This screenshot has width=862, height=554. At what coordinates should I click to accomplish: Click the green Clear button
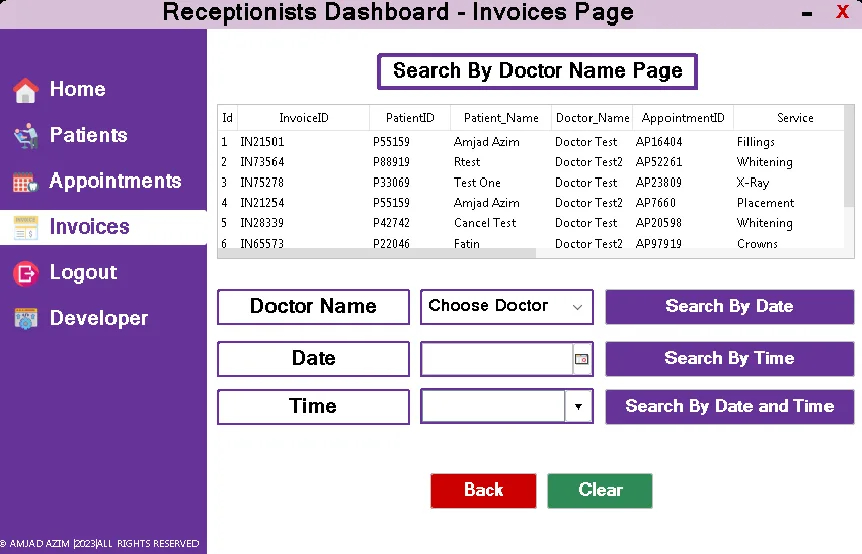pos(600,490)
